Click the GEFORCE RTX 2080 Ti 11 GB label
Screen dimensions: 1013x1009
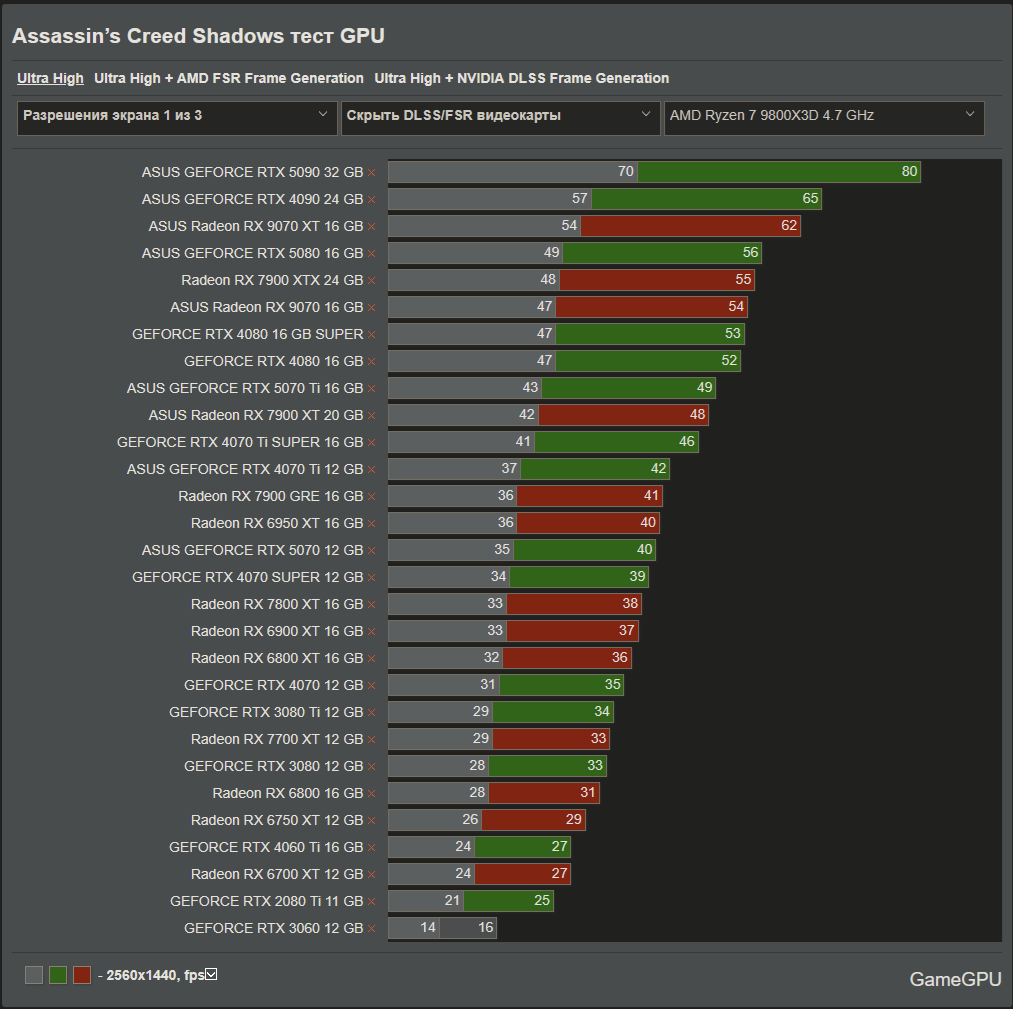266,901
